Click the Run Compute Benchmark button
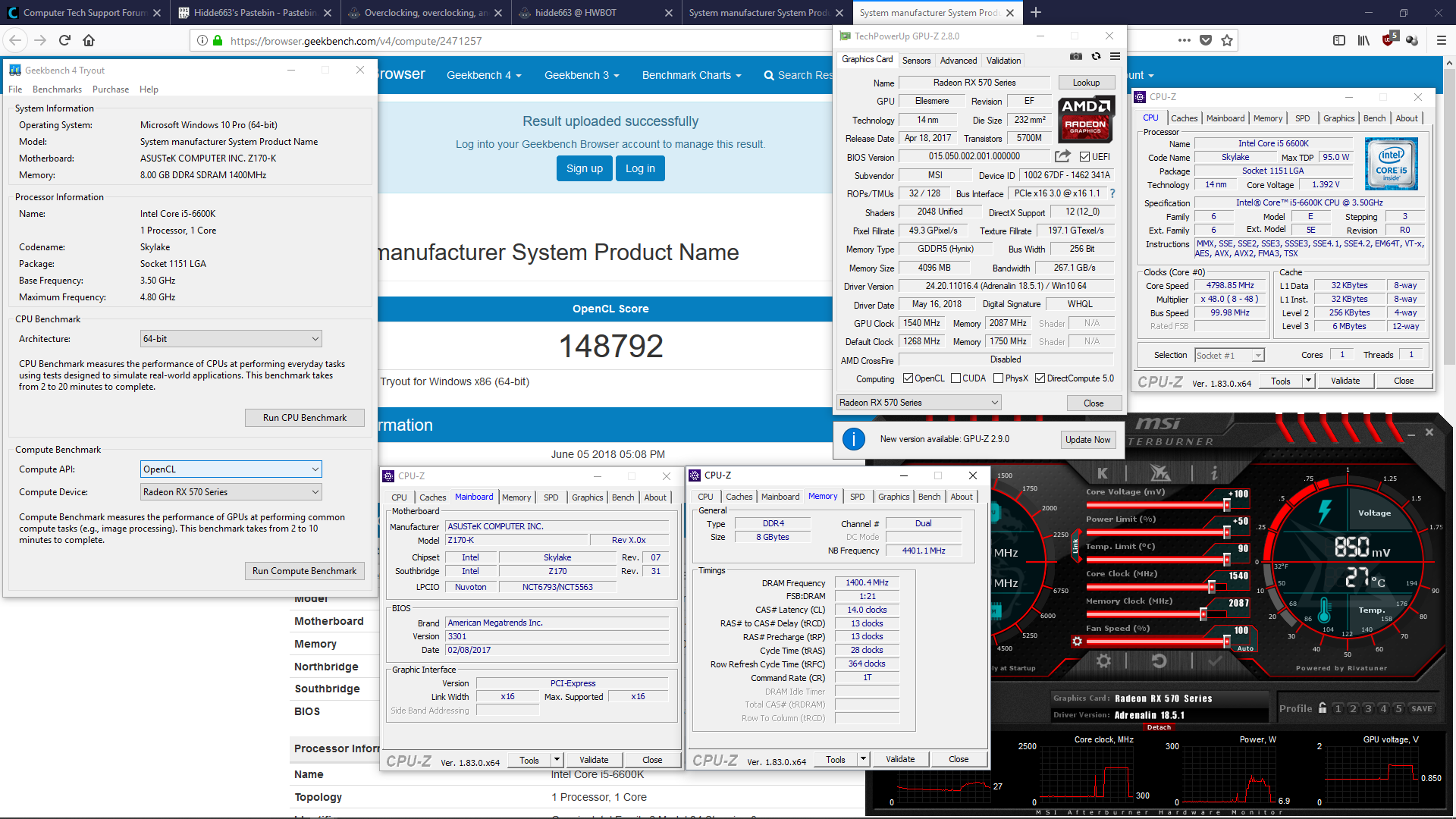Image resolution: width=1456 pixels, height=819 pixels. coord(305,571)
